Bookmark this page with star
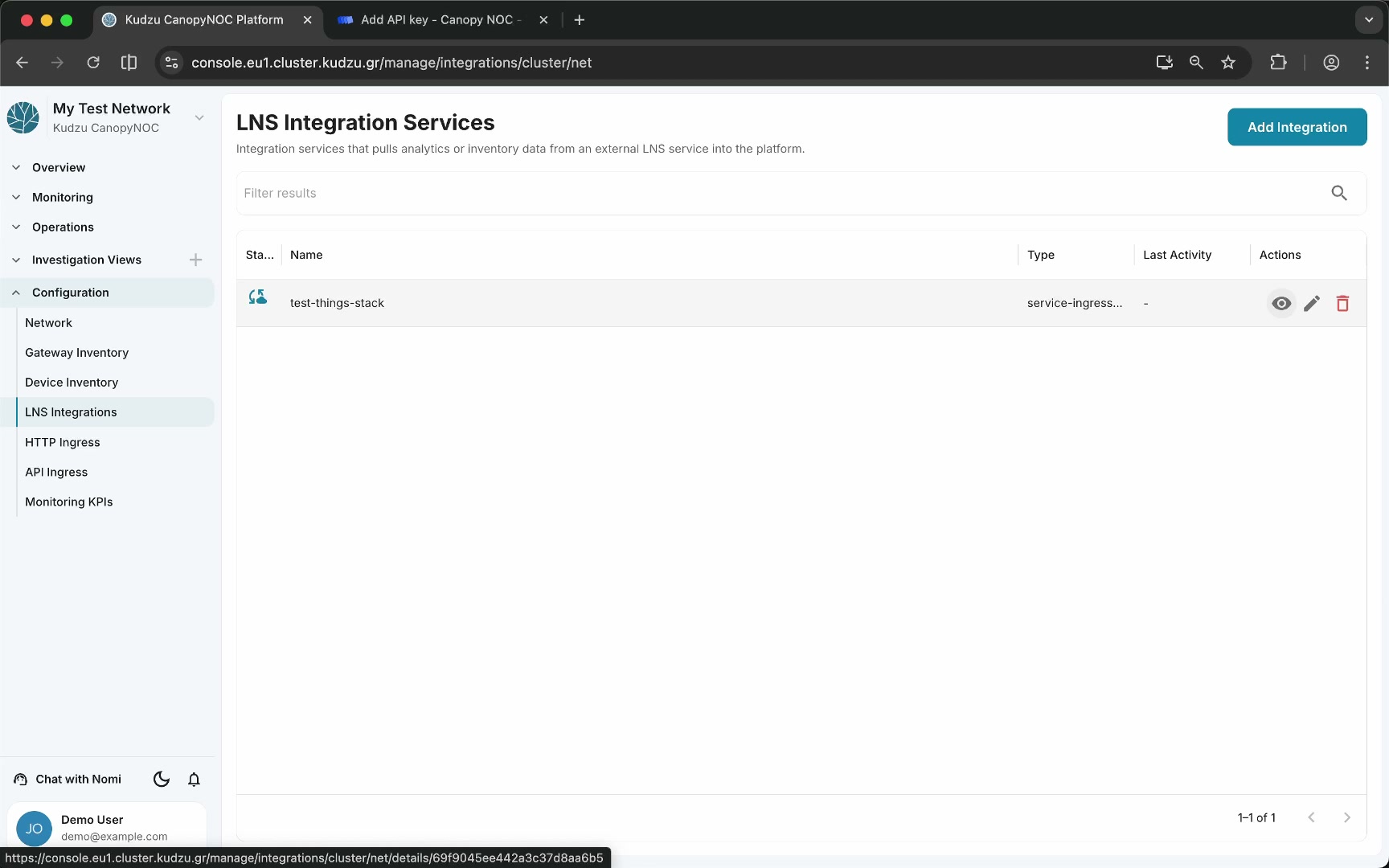The height and width of the screenshot is (868, 1389). 1228,63
